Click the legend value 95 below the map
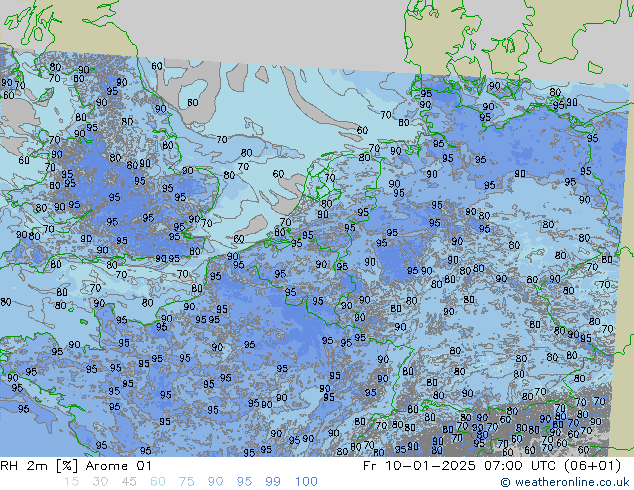Screen dimensions: 634x490 coord(244,482)
